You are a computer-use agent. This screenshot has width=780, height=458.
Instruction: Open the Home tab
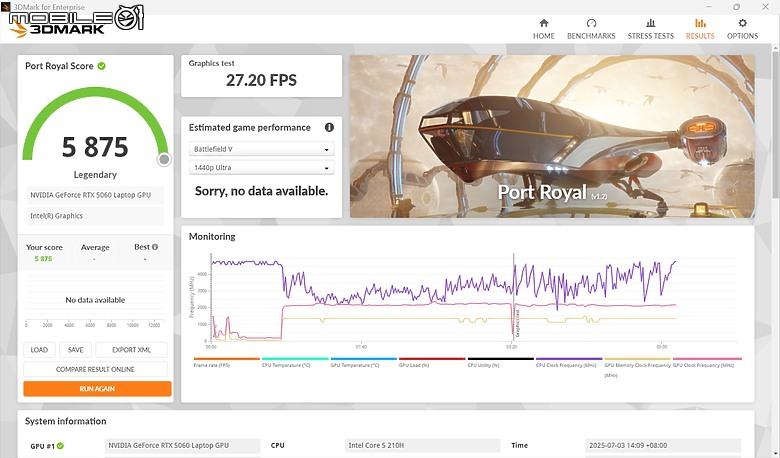(544, 29)
